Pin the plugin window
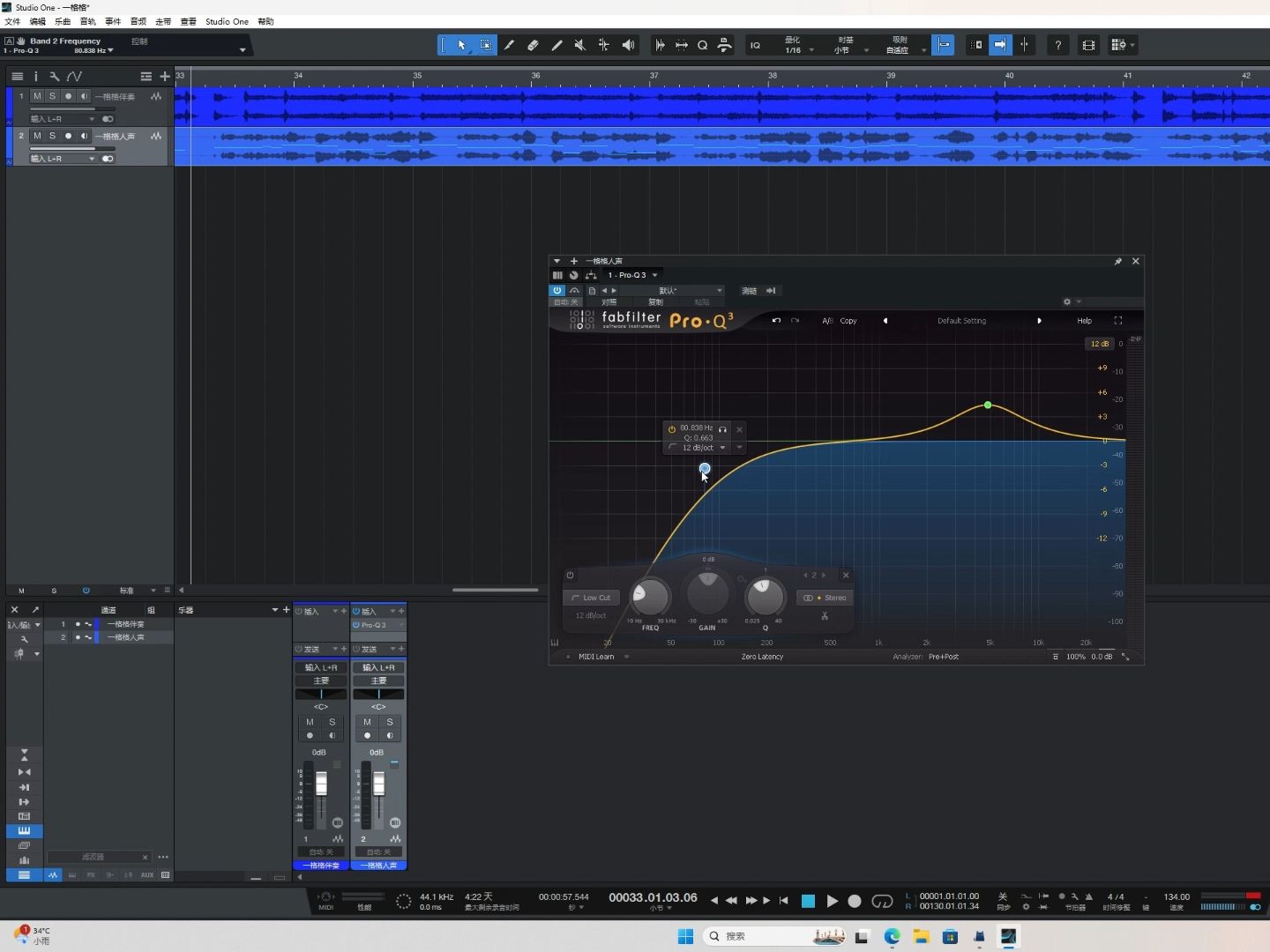Image resolution: width=1270 pixels, height=952 pixels. (1117, 262)
